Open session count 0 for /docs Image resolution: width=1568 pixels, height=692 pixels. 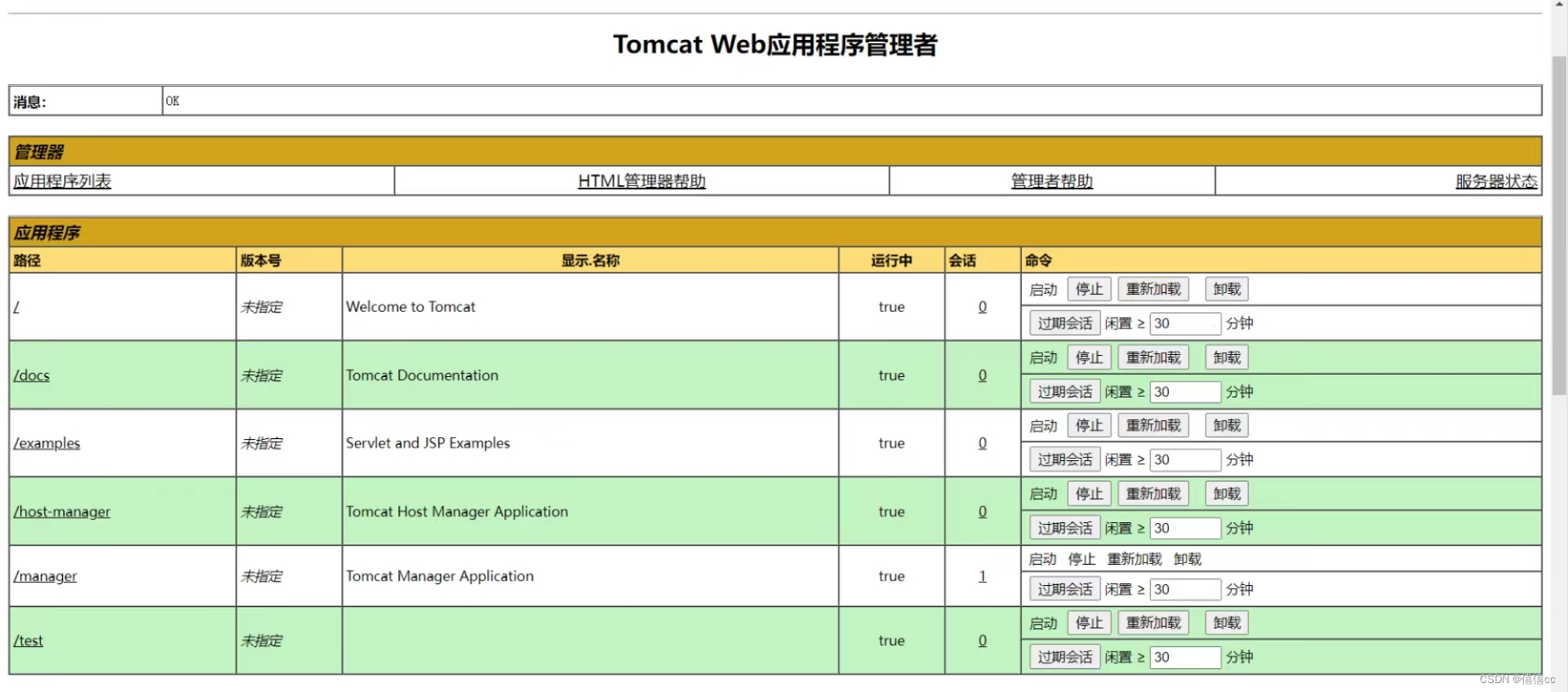[x=983, y=375]
